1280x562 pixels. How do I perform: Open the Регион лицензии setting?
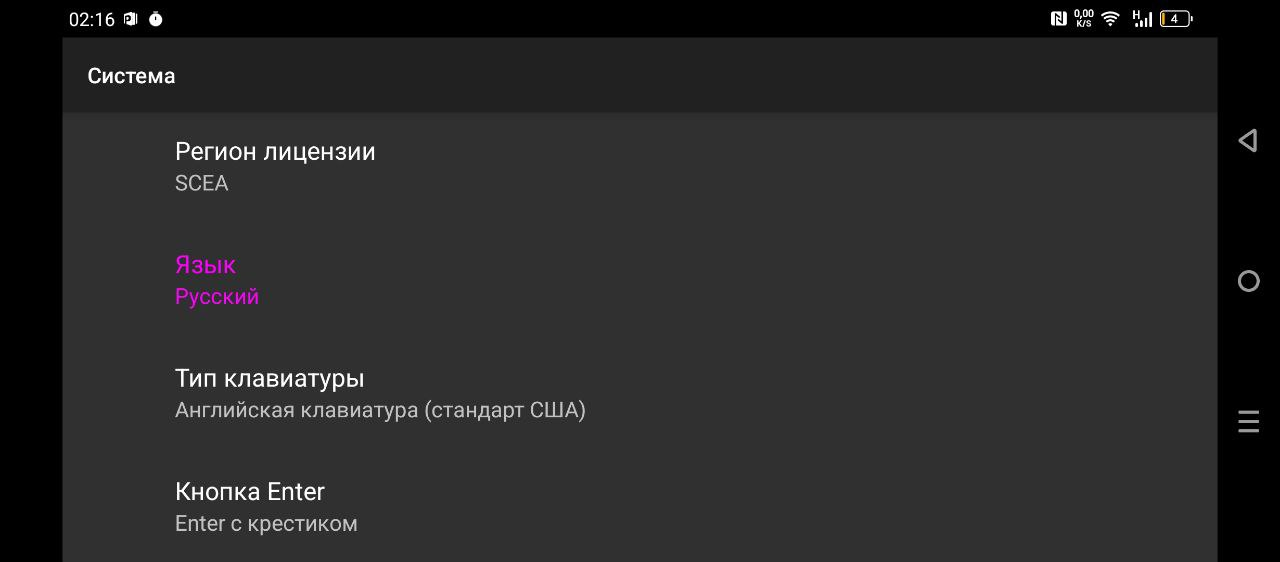pyautogui.click(x=275, y=152)
